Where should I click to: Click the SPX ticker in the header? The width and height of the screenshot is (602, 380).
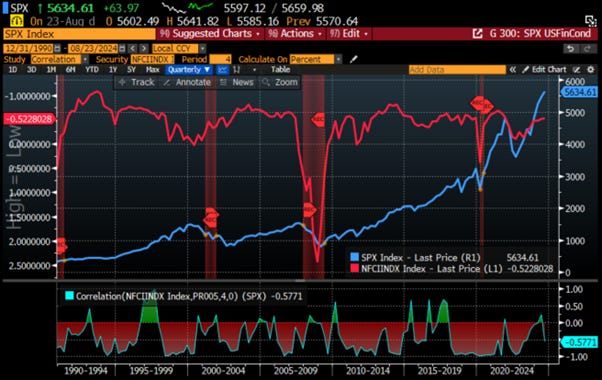(x=19, y=8)
